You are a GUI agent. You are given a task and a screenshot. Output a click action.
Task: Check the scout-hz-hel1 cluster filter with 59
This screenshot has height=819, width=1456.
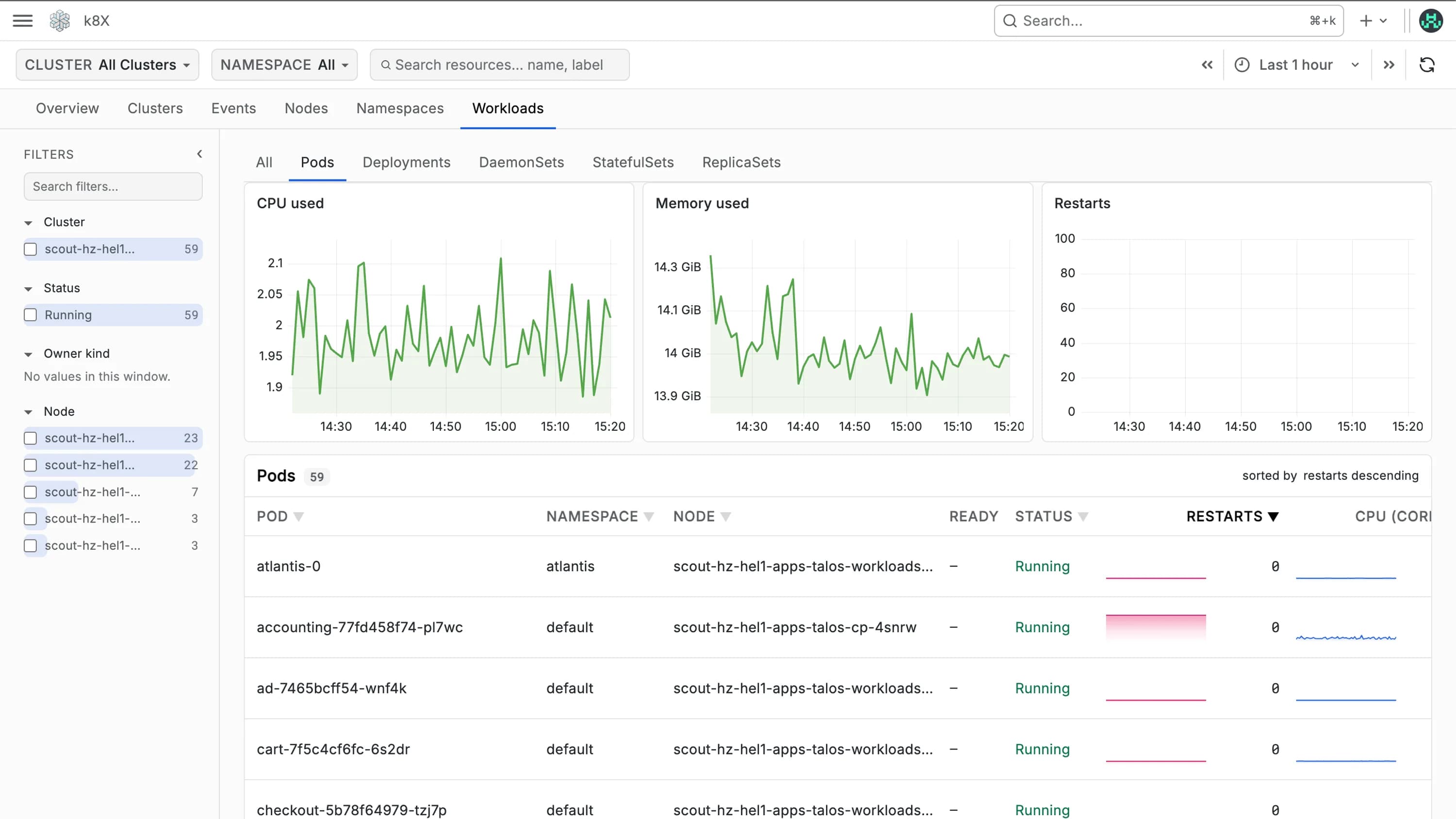click(x=31, y=249)
